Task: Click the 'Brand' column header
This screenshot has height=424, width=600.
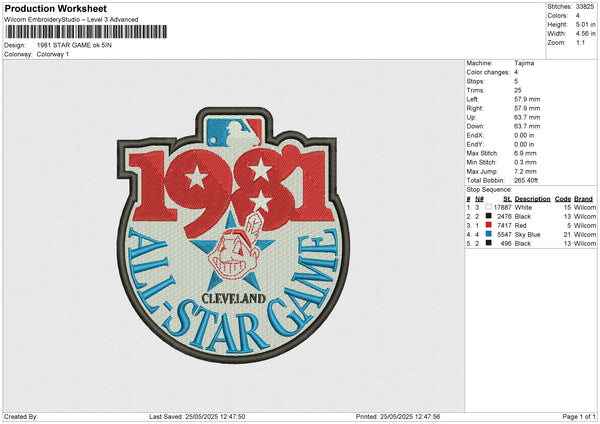Action: tap(583, 199)
